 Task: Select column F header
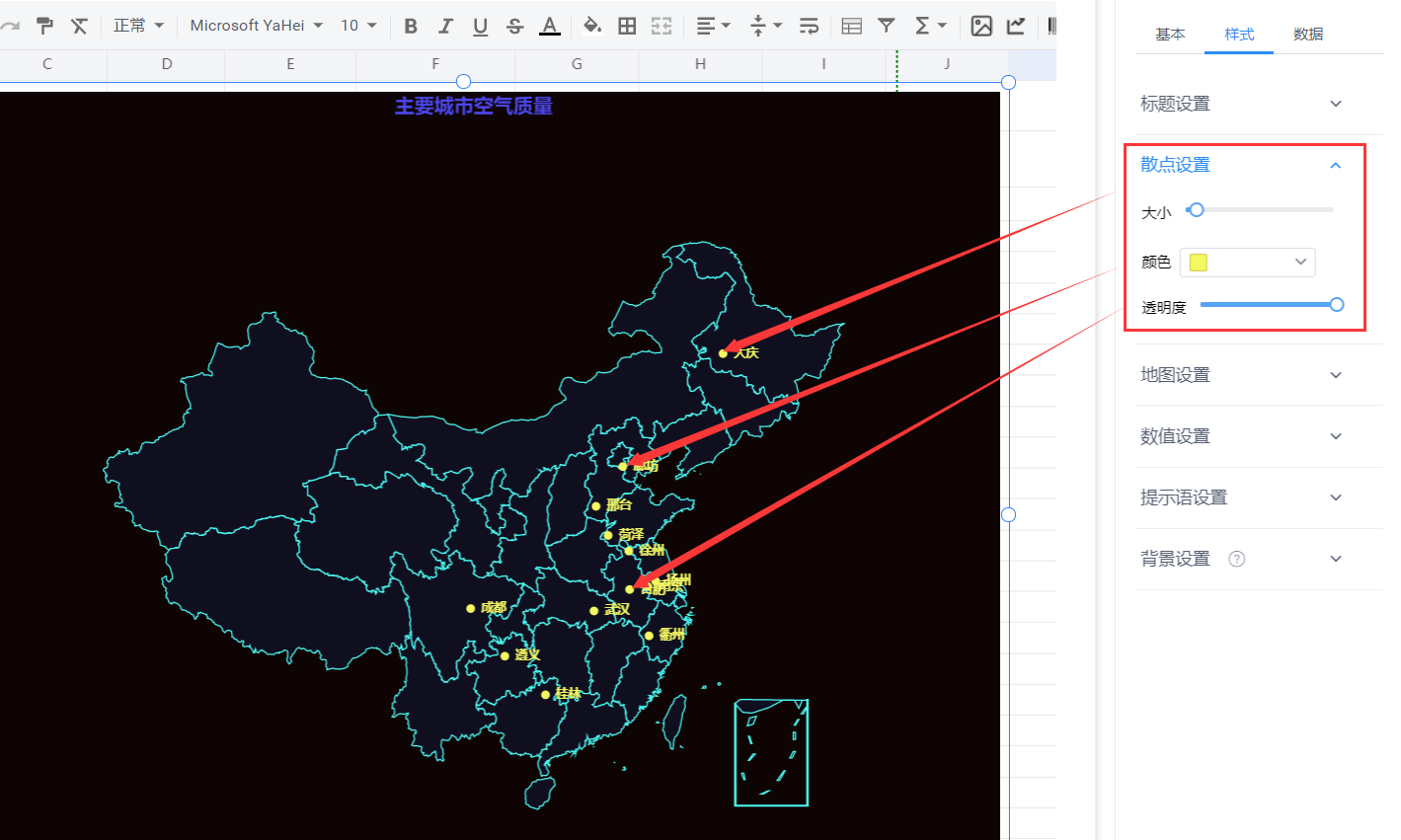[x=435, y=64]
